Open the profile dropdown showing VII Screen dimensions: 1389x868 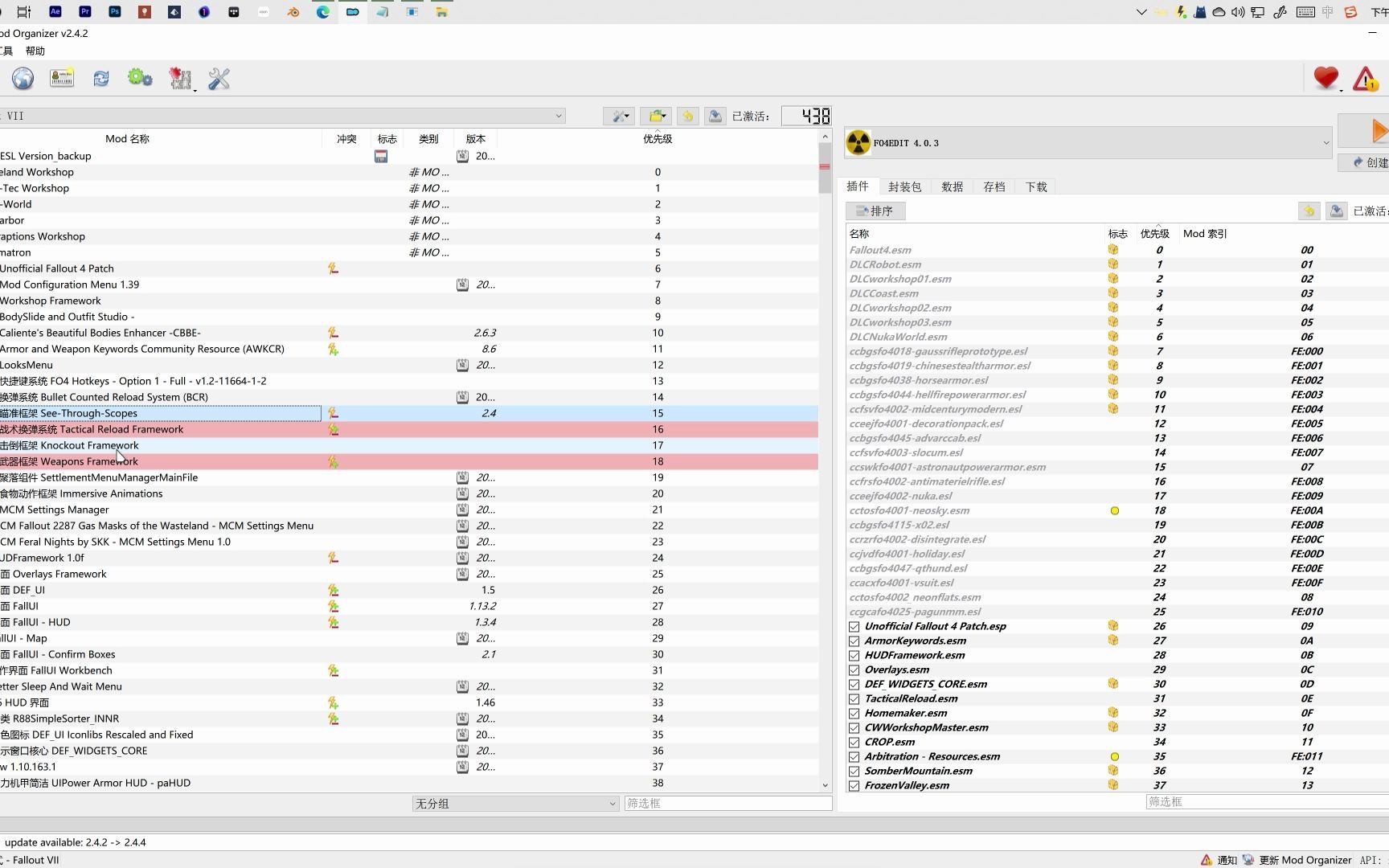[281, 116]
